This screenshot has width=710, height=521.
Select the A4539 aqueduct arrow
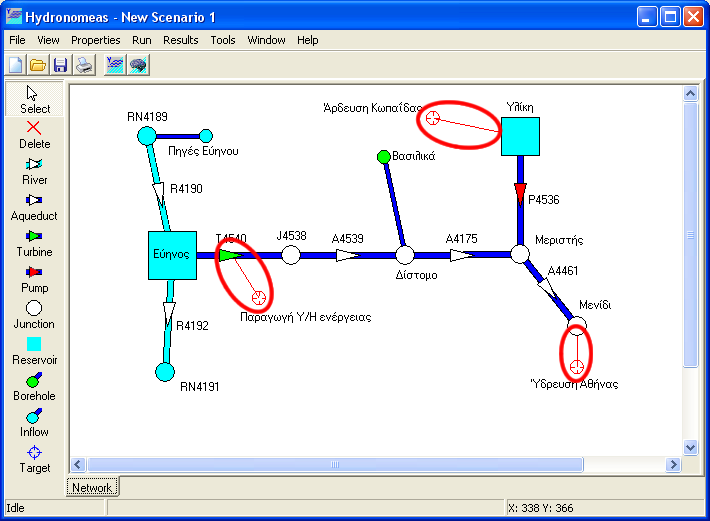348,256
